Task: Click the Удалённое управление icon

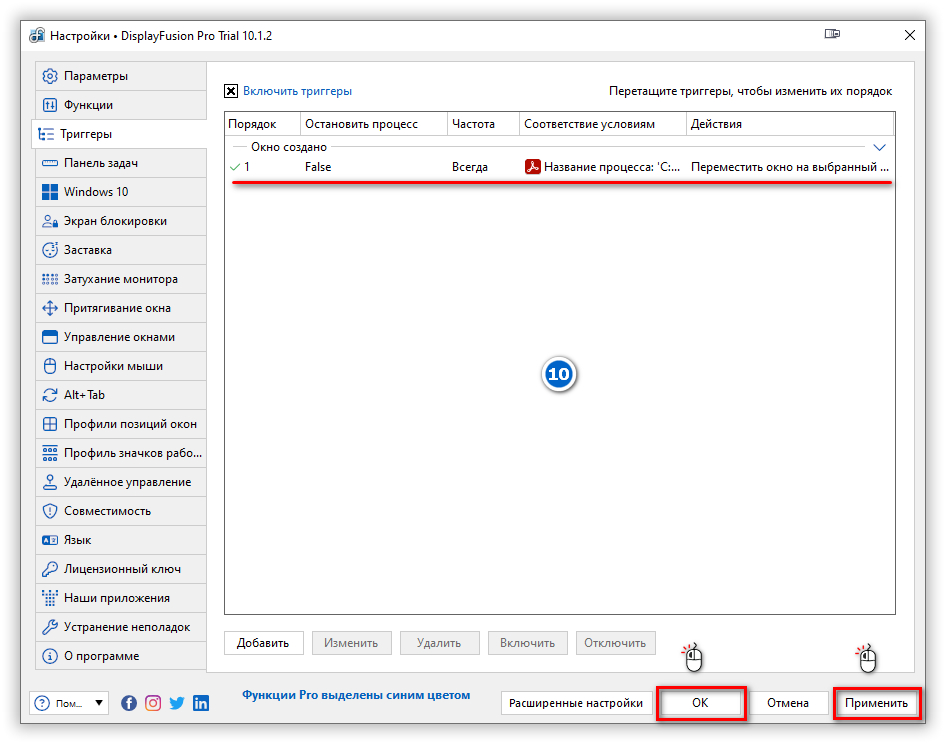Action: [x=49, y=482]
